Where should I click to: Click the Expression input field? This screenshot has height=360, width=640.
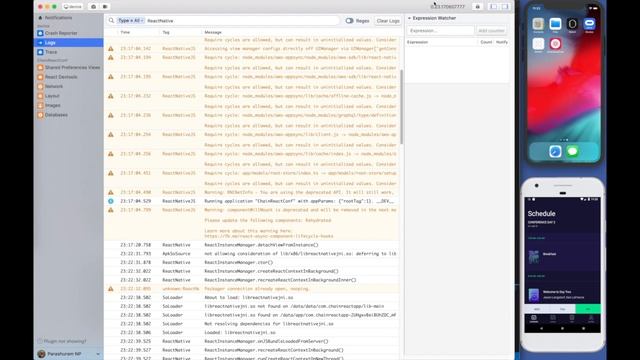440,31
